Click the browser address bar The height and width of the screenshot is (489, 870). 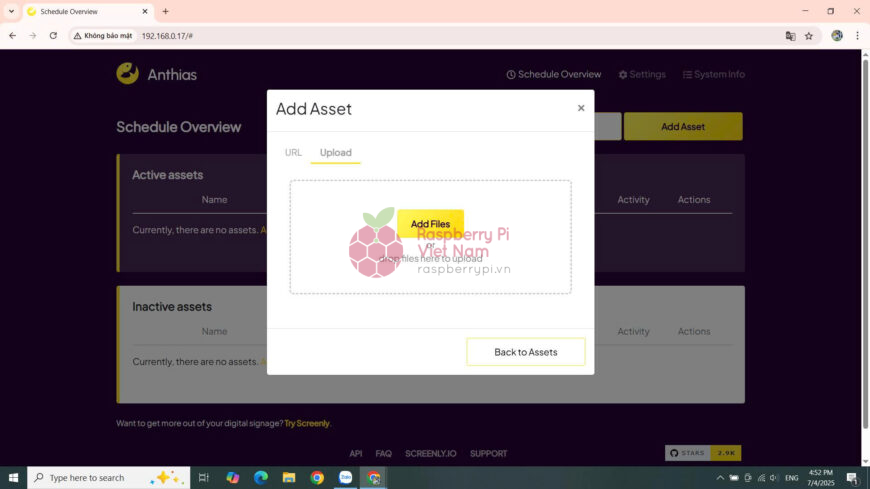point(450,35)
